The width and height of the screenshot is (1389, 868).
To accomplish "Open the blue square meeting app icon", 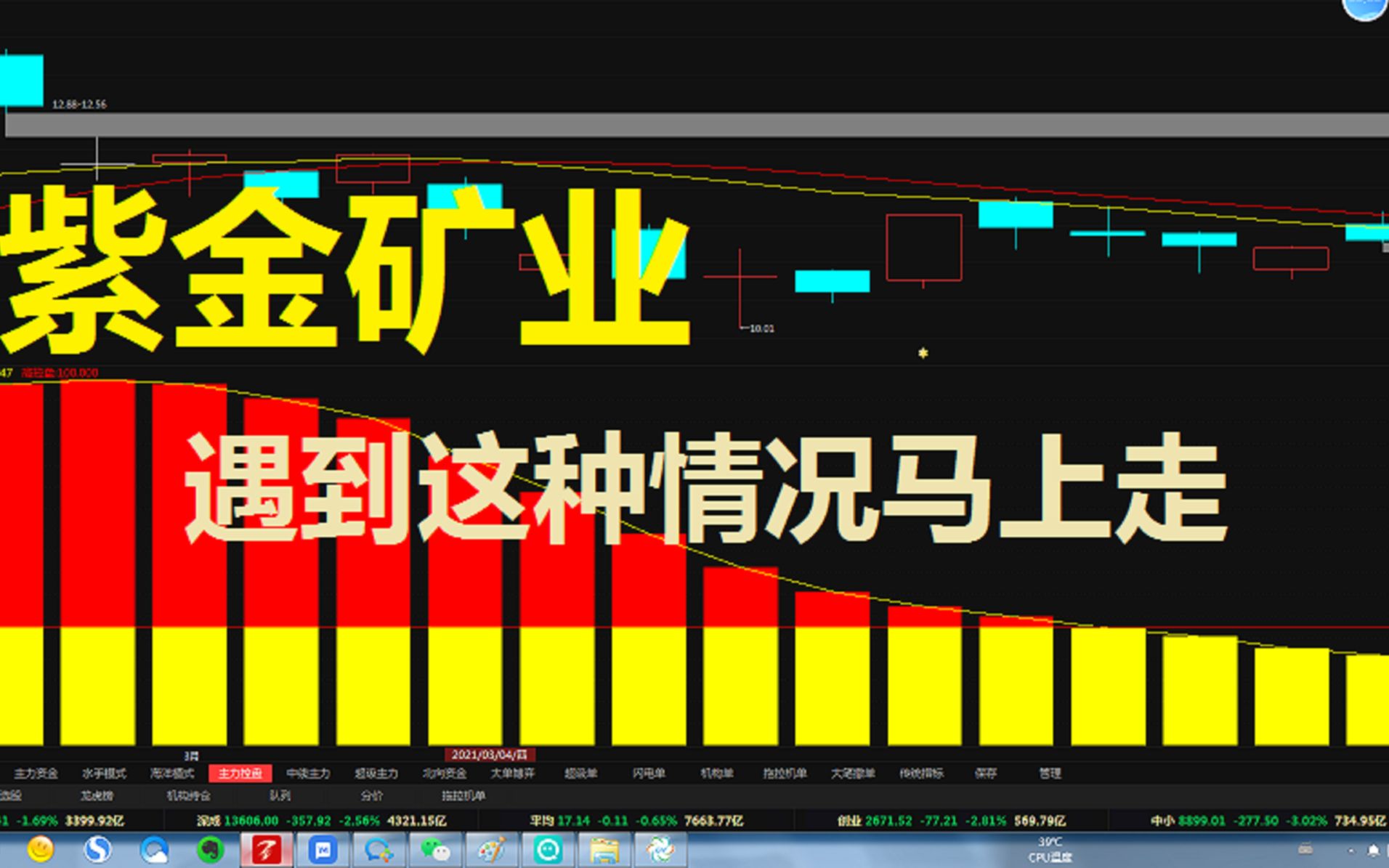I will coord(323,849).
